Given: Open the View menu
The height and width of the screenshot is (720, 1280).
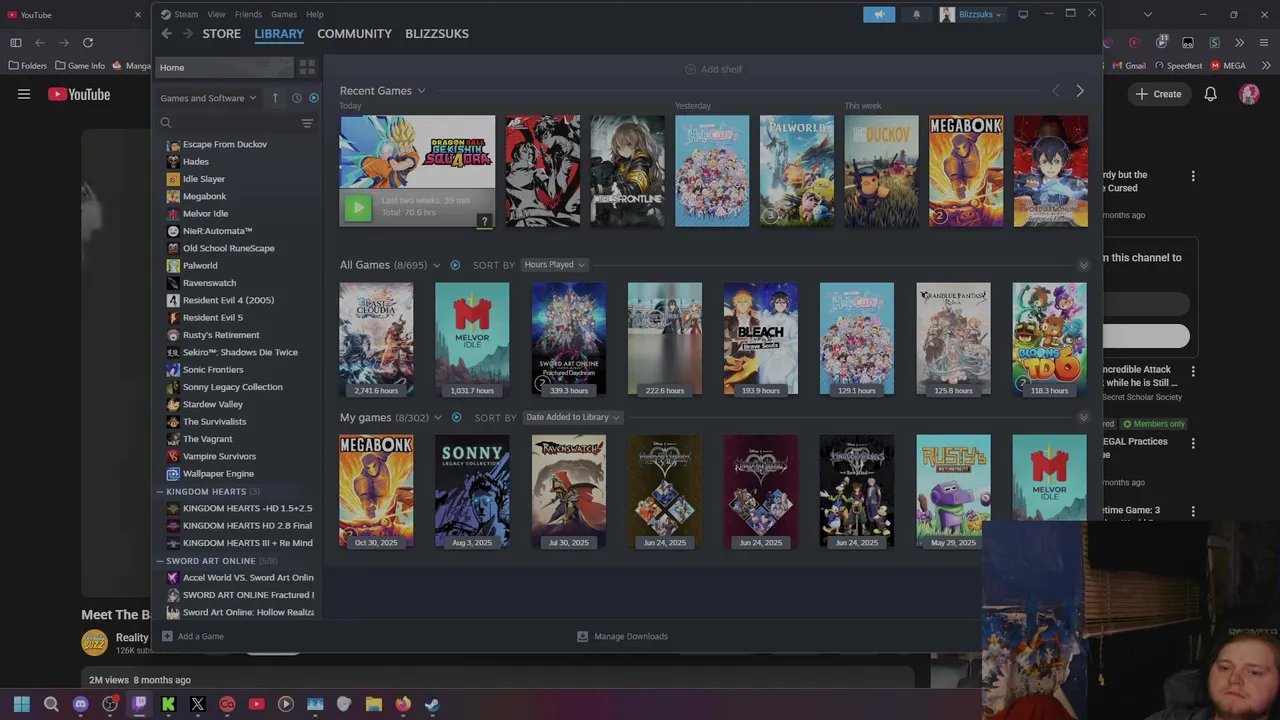Looking at the screenshot, I should (216, 14).
